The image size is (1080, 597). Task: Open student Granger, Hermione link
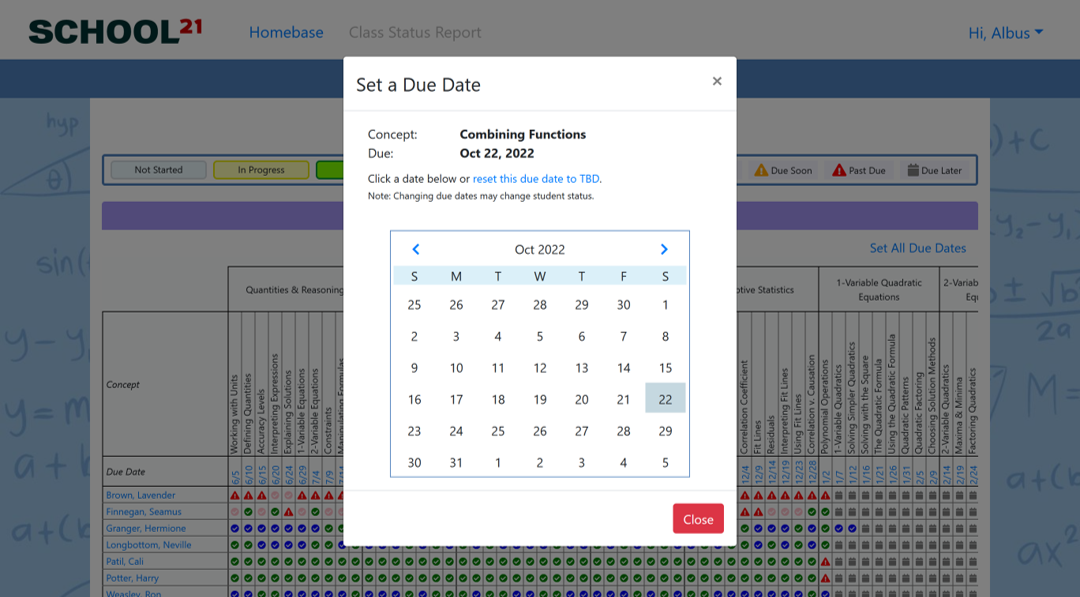click(x=146, y=528)
